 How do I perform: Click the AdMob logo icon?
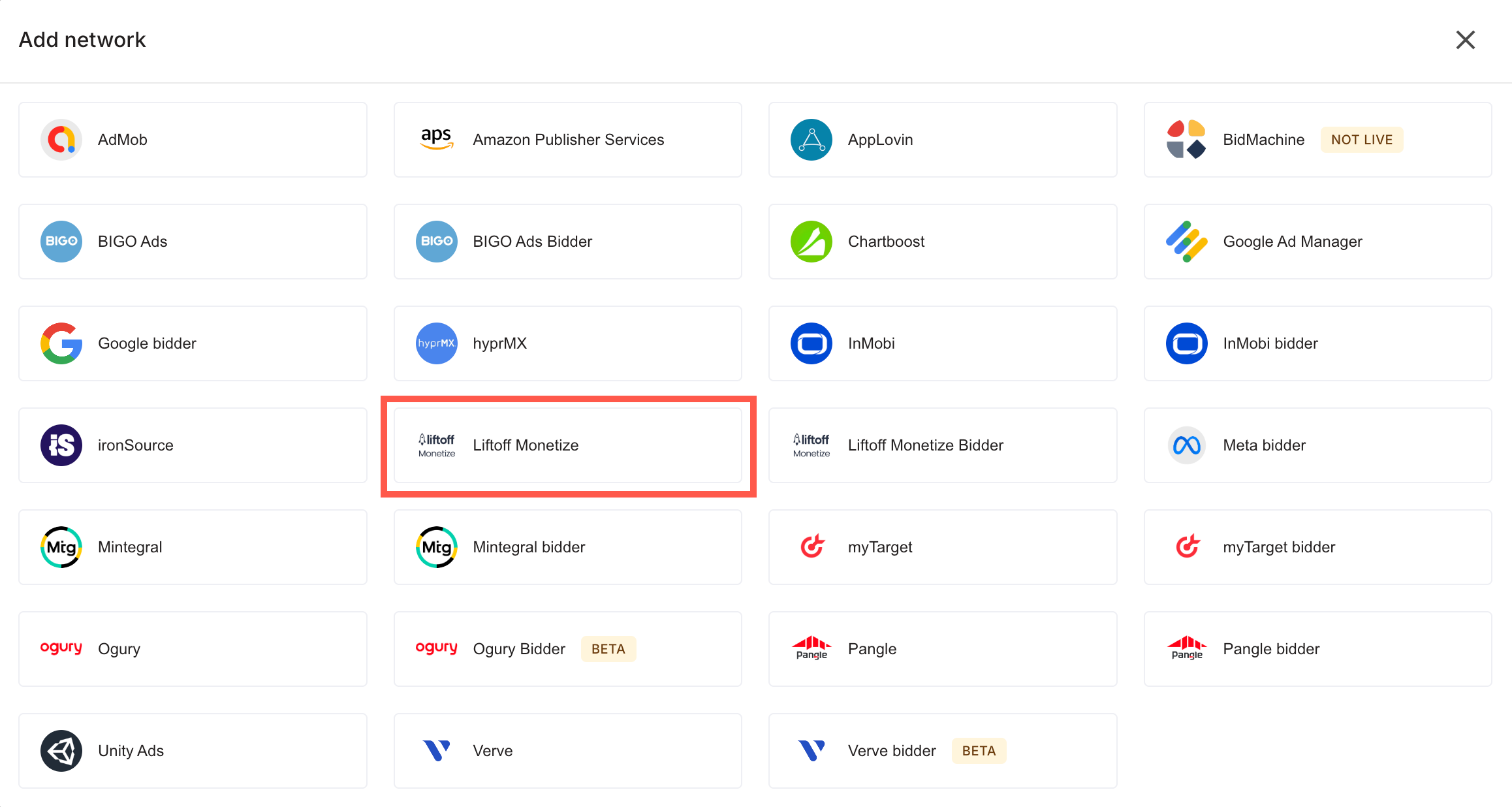[x=61, y=140]
